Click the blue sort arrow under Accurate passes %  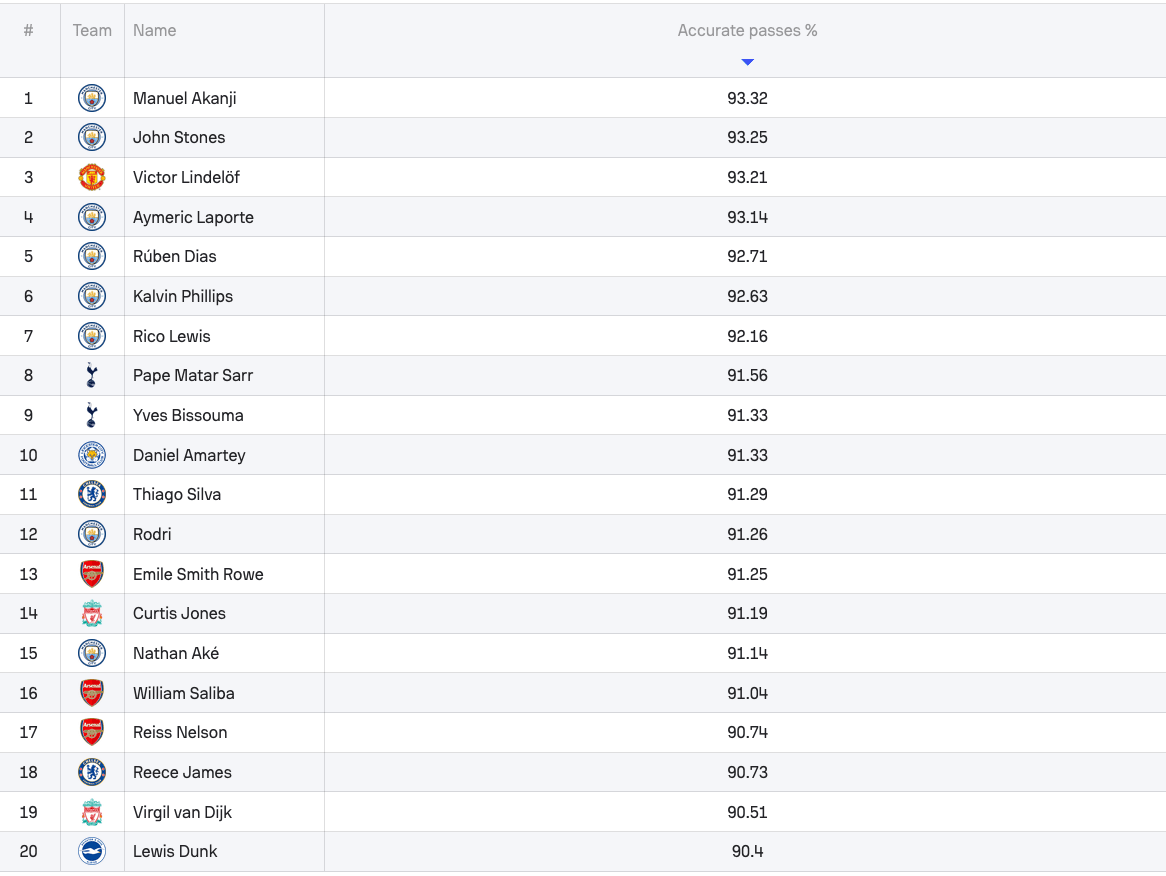pos(747,62)
